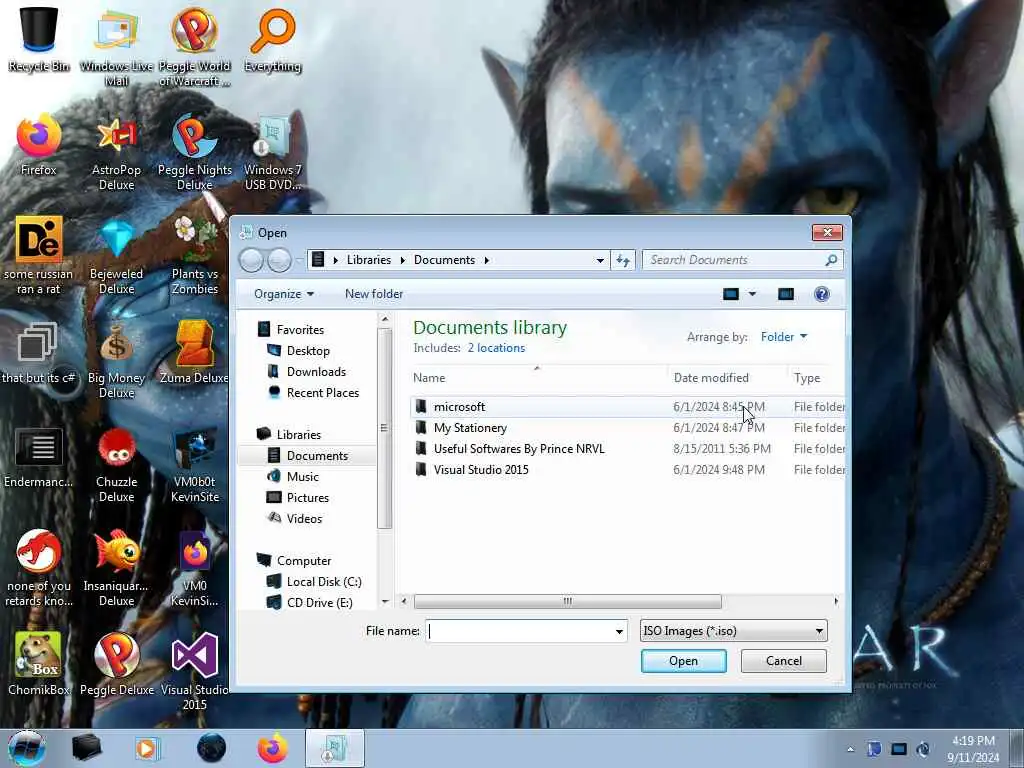Expand the address bar history dropdown

pos(600,260)
